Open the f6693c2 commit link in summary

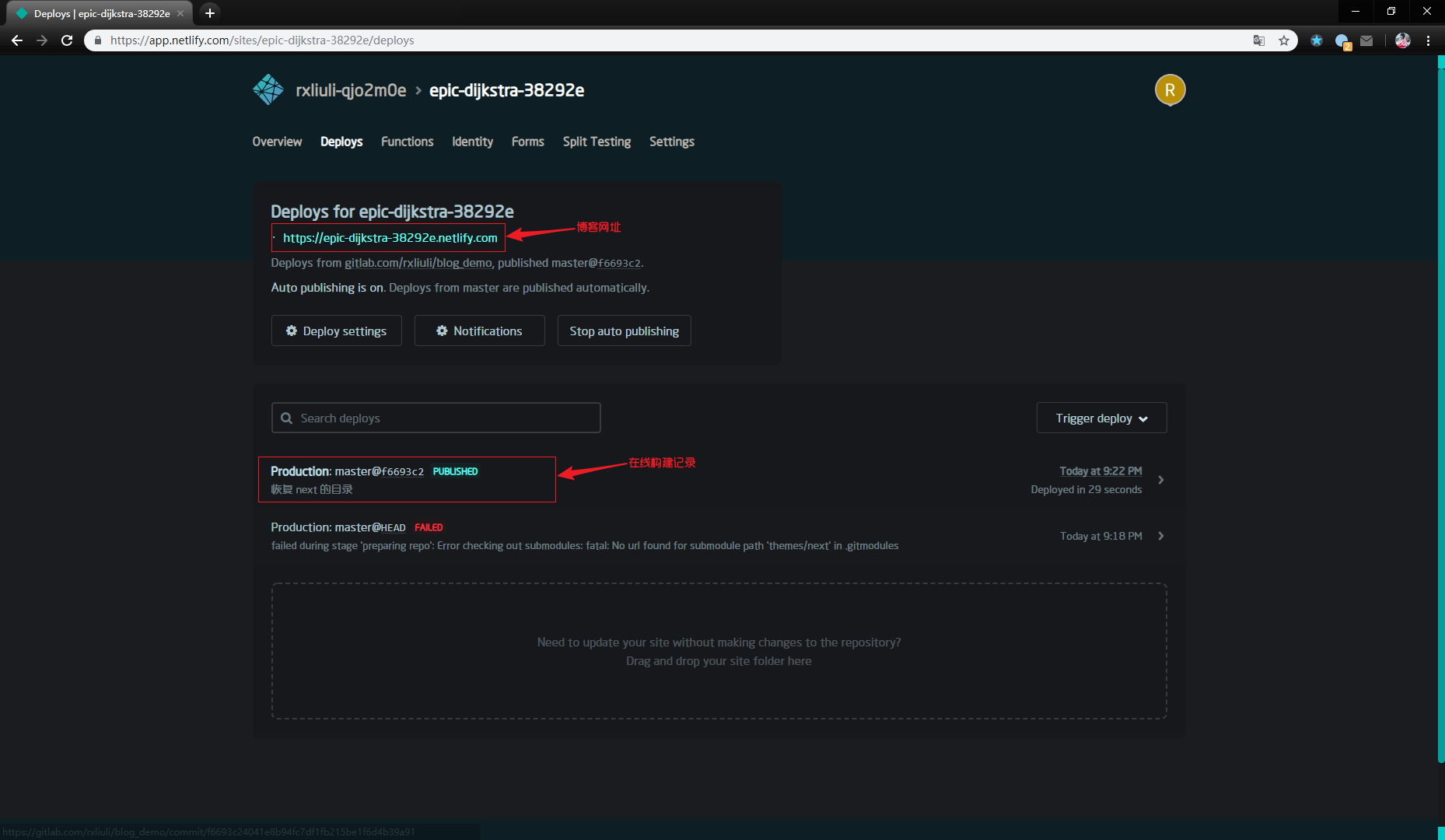[619, 264]
